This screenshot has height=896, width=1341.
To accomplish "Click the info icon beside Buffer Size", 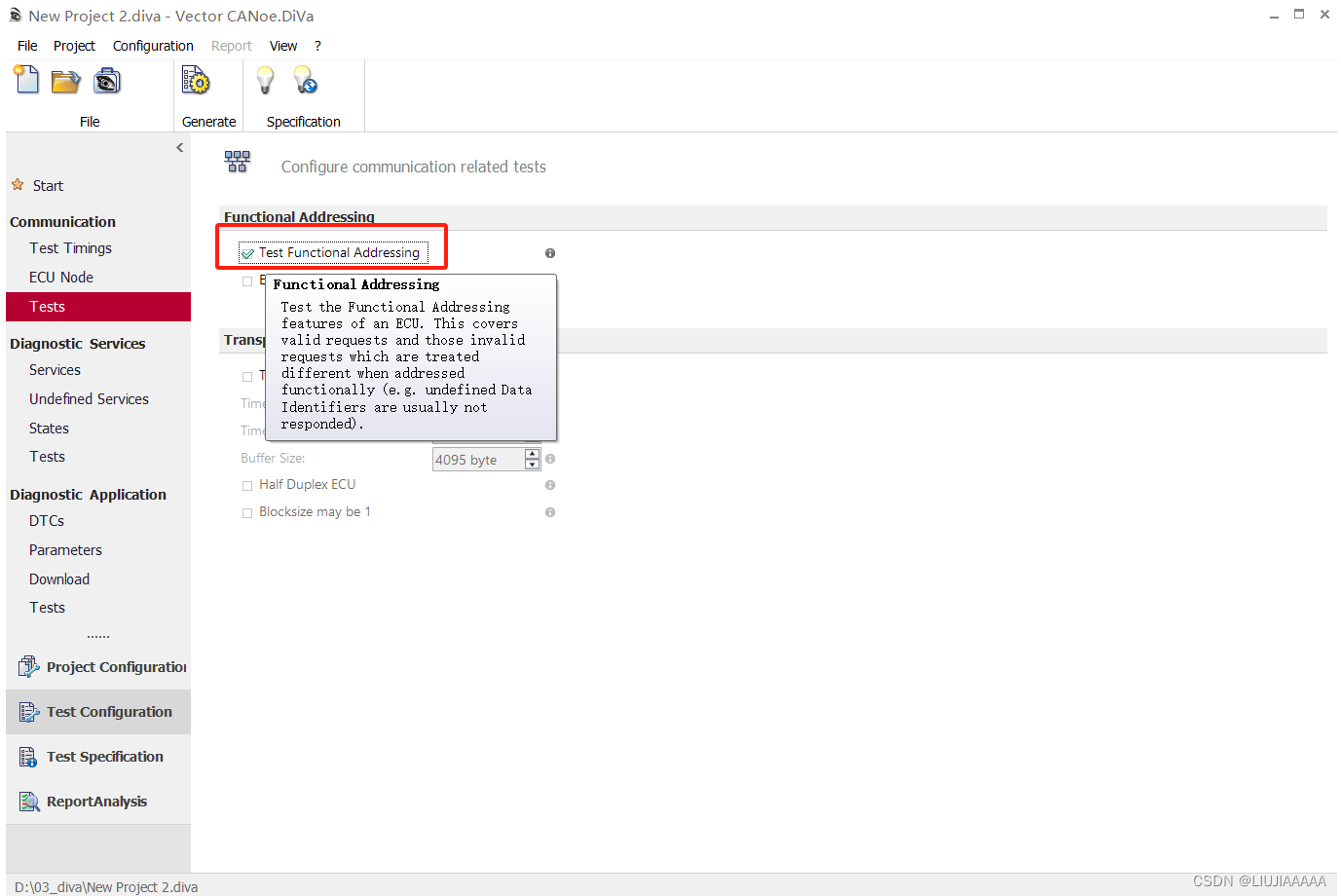I will click(x=550, y=459).
